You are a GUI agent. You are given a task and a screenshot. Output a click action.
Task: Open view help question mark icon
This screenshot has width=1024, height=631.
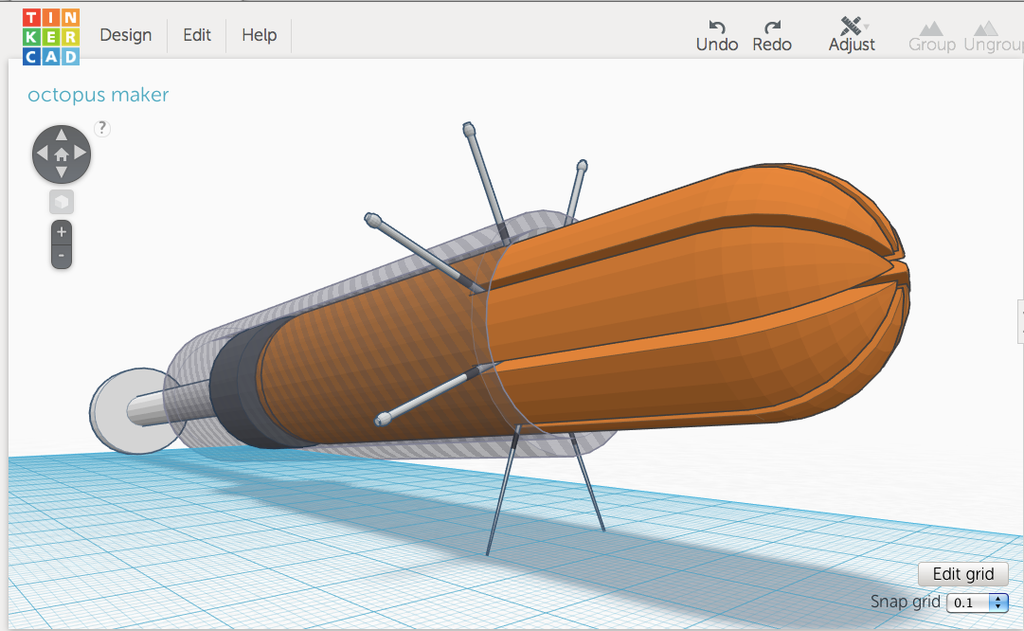102,128
